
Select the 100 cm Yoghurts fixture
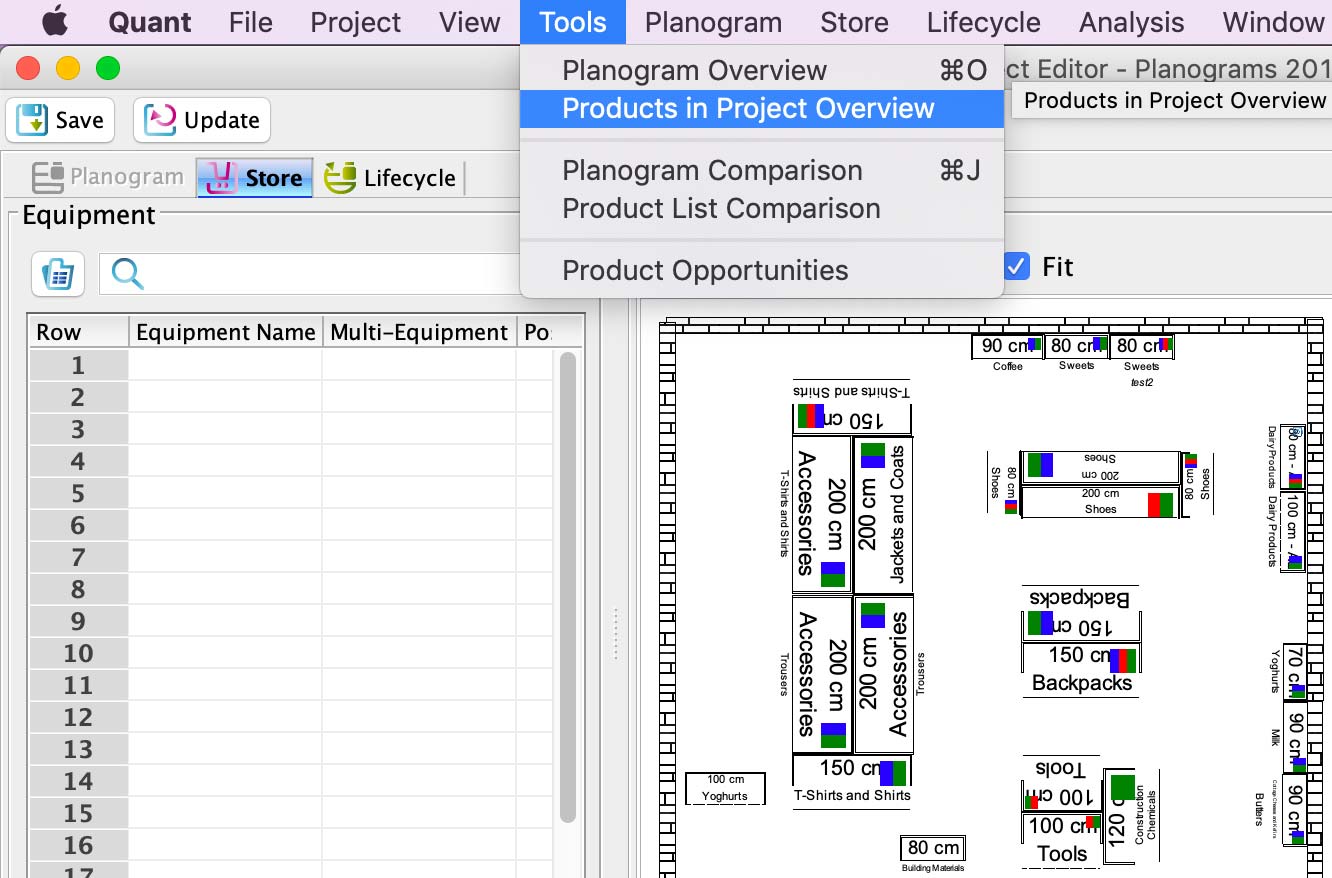(725, 787)
